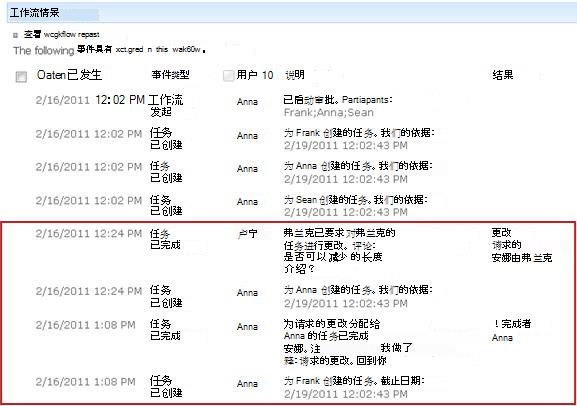Select result text 更改 请求的 安娜由弗兰克

coord(522,245)
